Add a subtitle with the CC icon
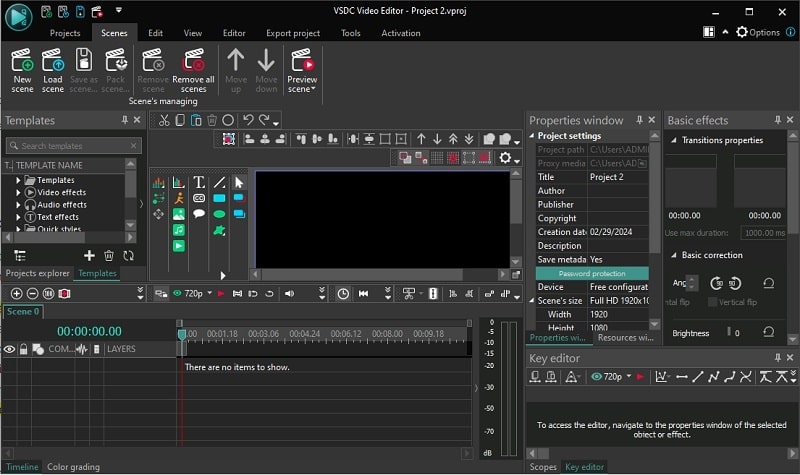Screen dimensions: 800x475 pyautogui.click(x=199, y=198)
